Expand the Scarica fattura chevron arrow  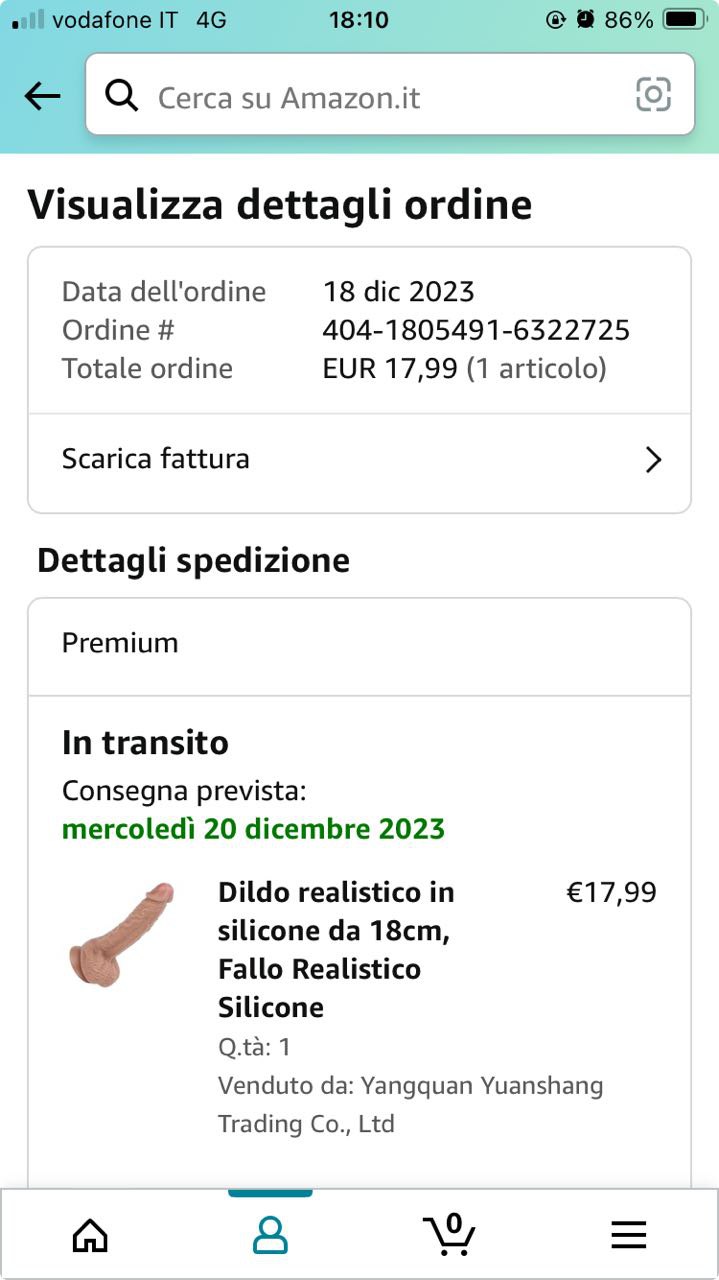coord(653,460)
